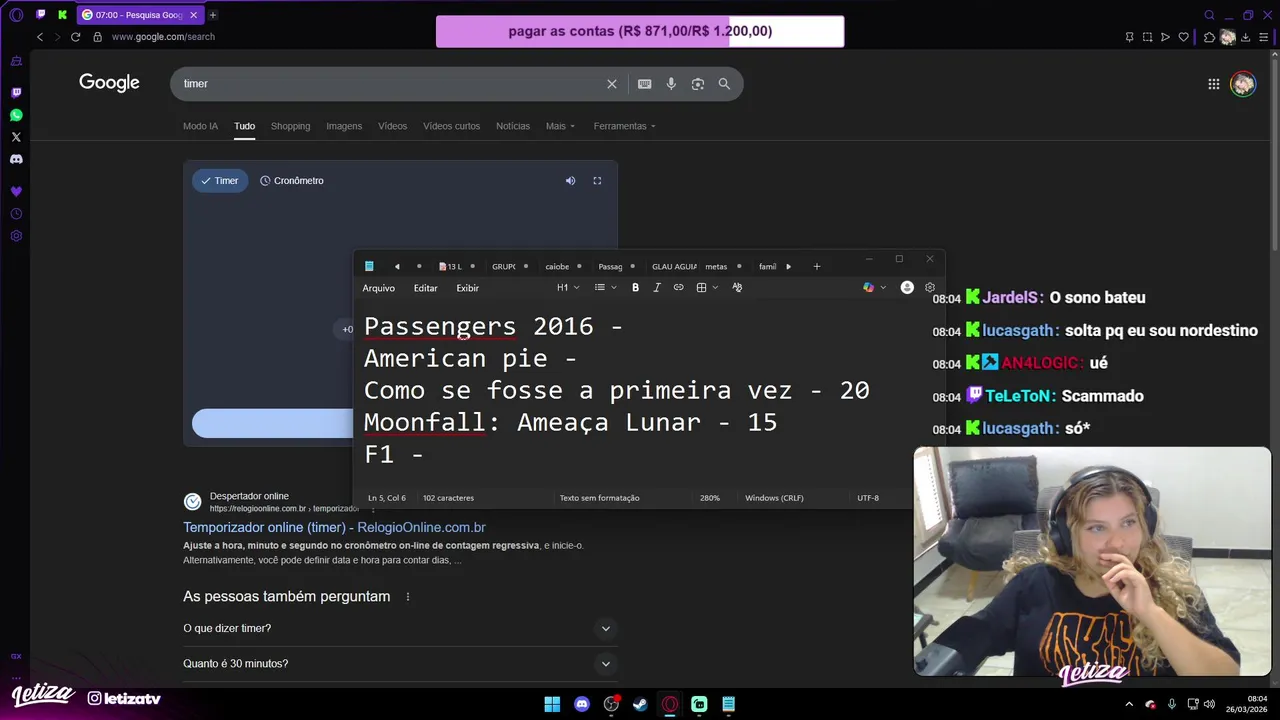This screenshot has width=1280, height=720.
Task: Click Windows (CRLF) in Notepad status bar
Action: click(774, 498)
